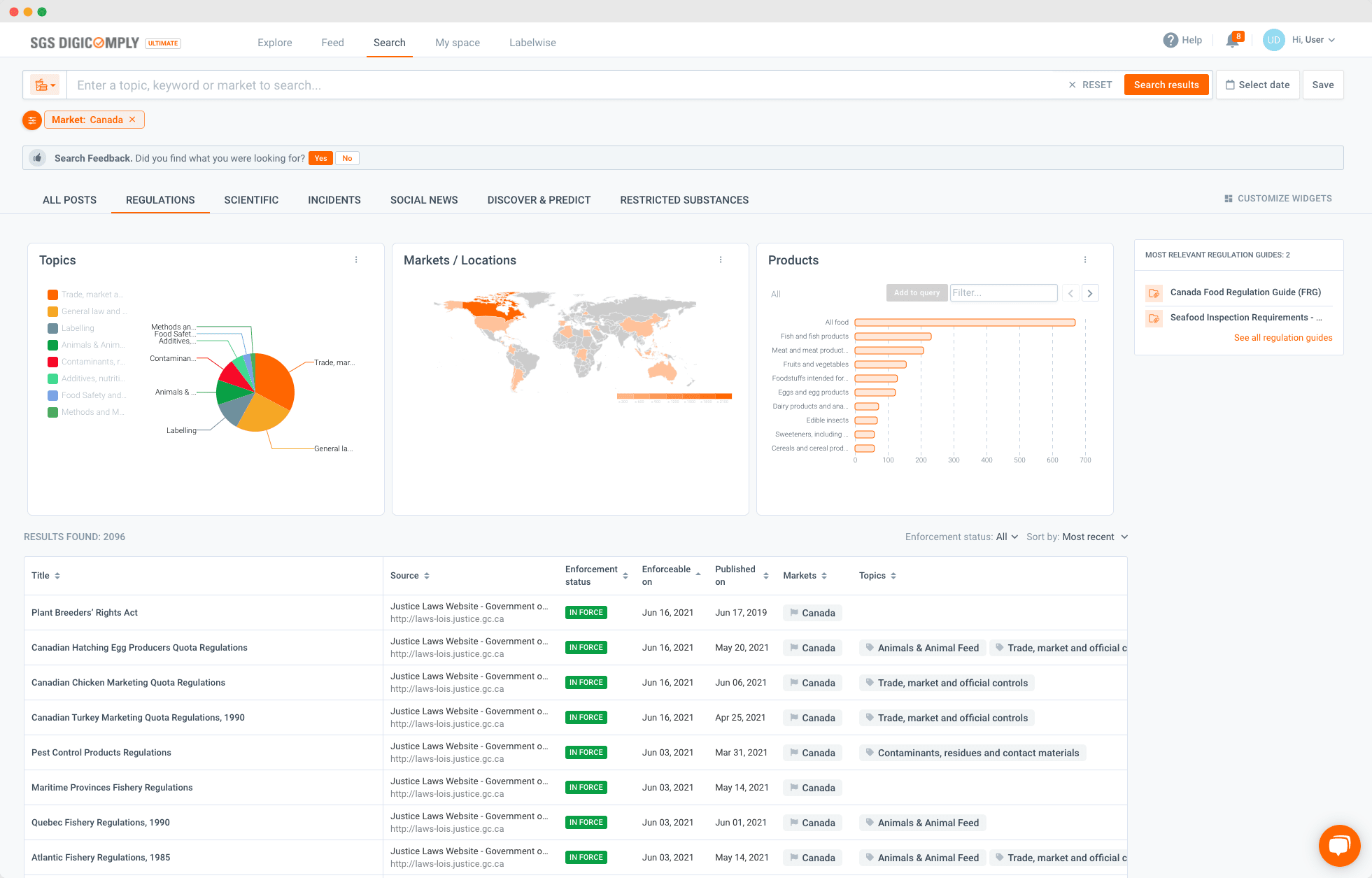Click the Save button
The height and width of the screenshot is (878, 1372).
point(1322,85)
